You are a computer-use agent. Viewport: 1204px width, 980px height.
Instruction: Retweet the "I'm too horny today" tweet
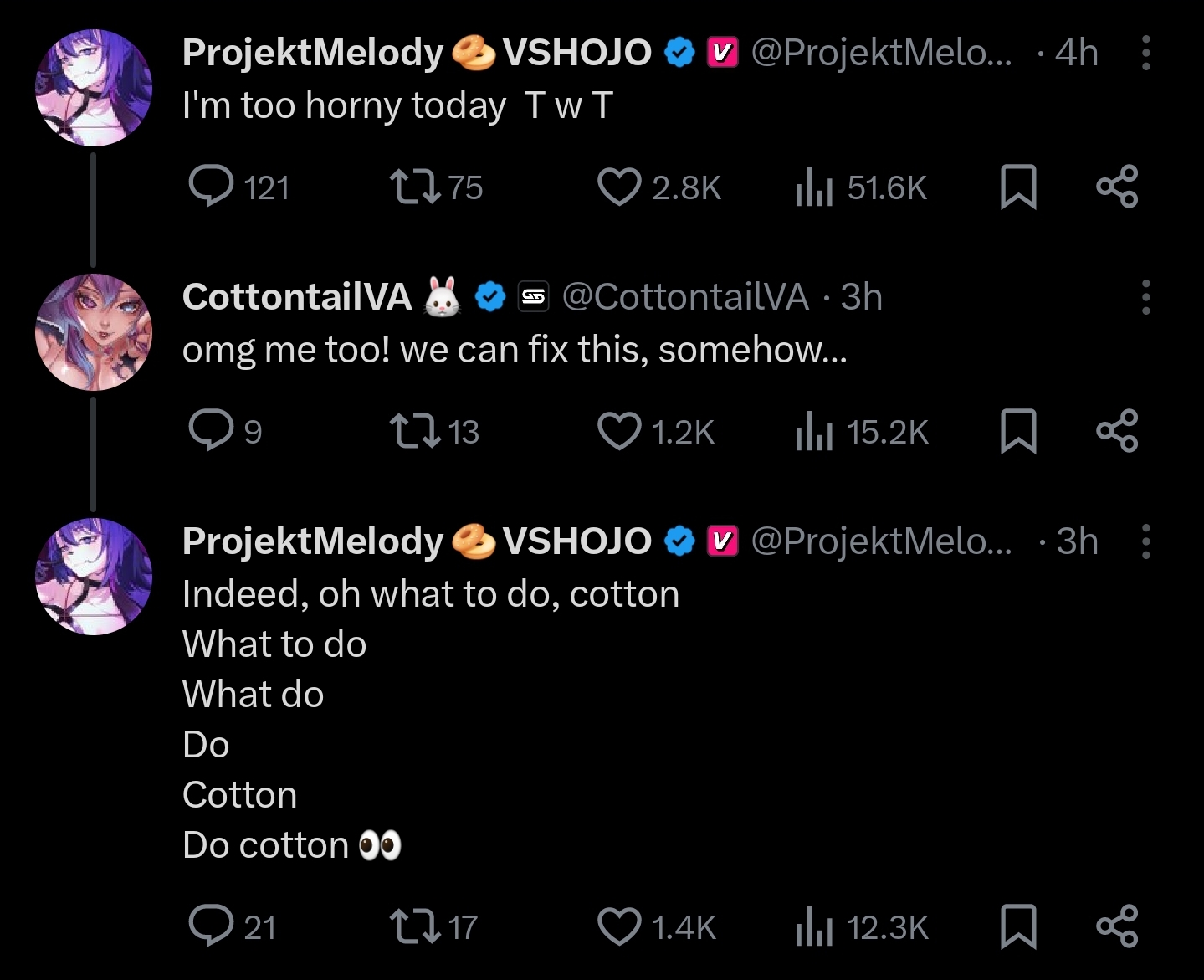click(415, 186)
